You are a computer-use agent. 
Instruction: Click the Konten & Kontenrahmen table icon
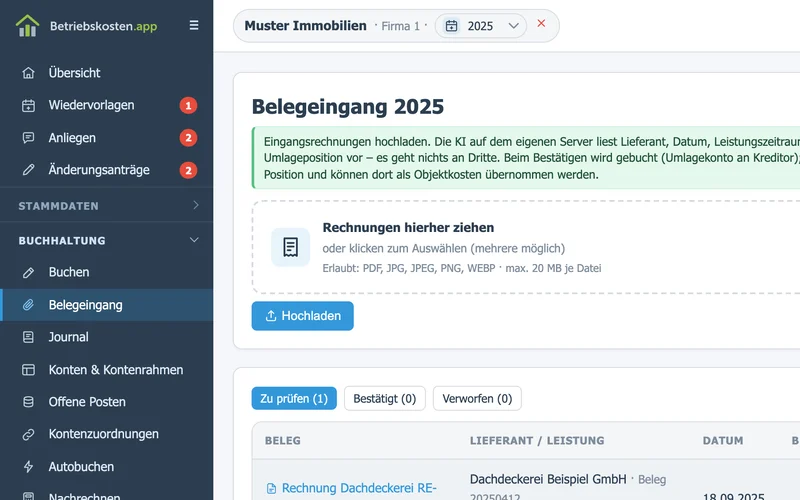(x=29, y=370)
